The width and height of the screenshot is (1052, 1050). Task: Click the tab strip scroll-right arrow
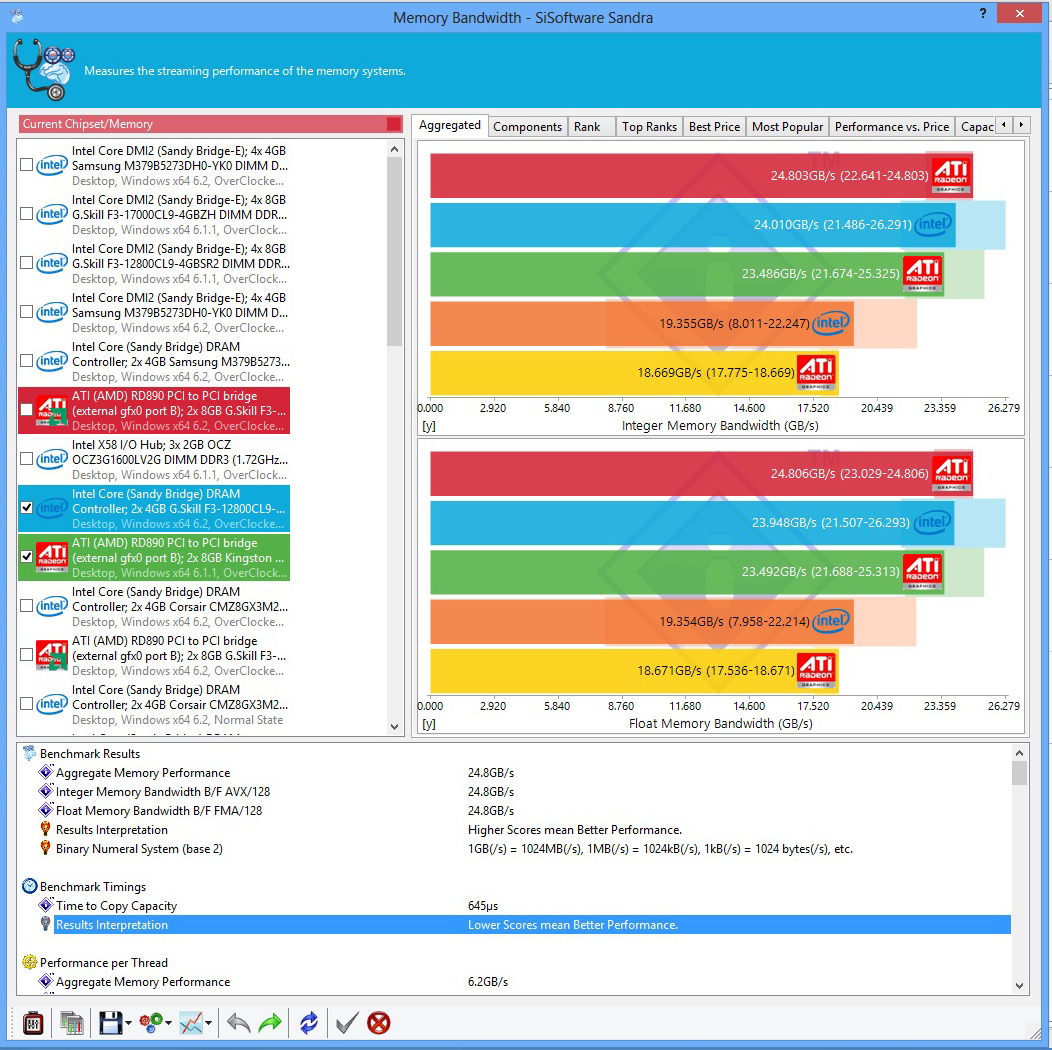click(1021, 125)
